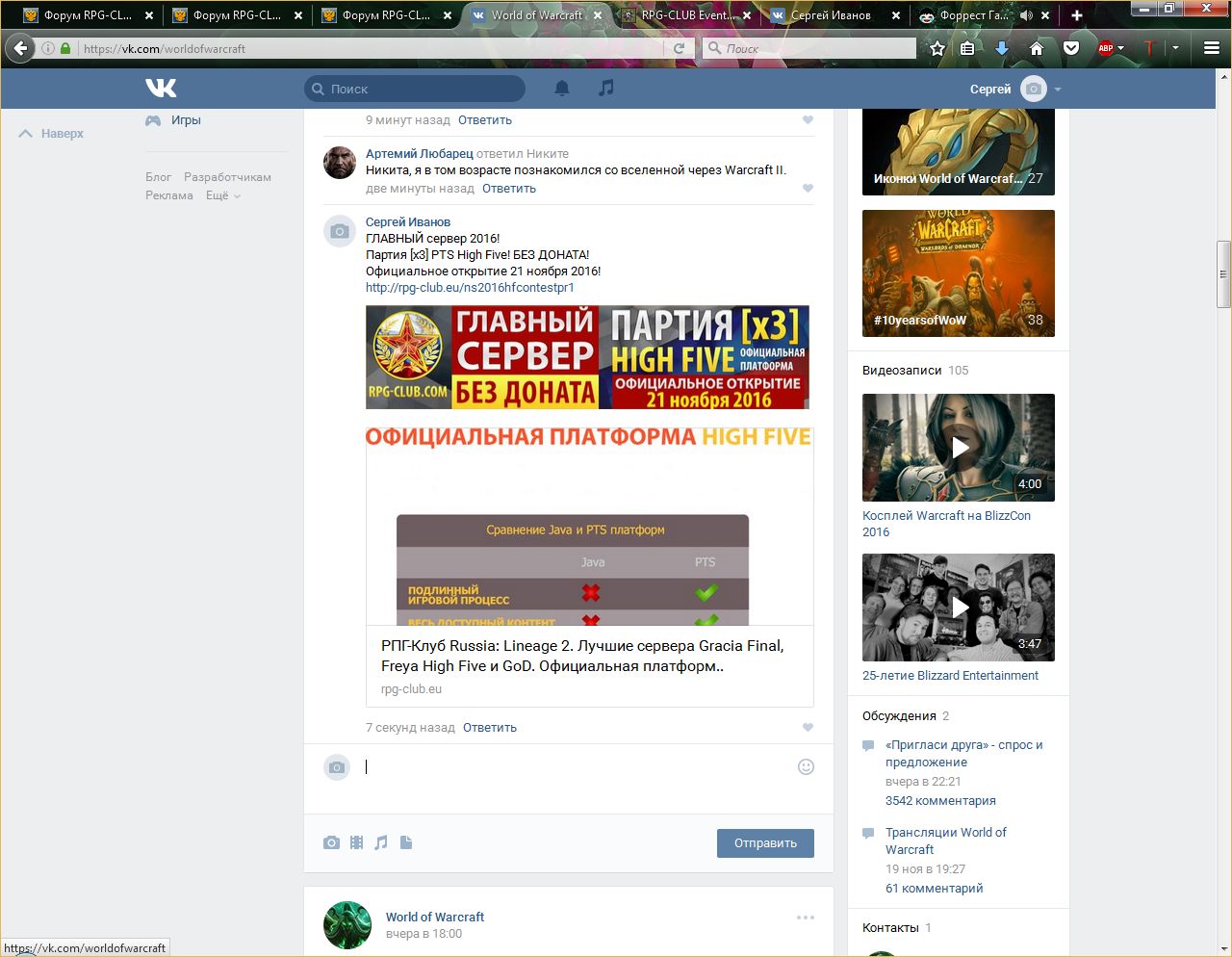Open the rpg-club.eu/ns2016hfcontestpr1 link
1232x957 pixels.
click(x=470, y=288)
